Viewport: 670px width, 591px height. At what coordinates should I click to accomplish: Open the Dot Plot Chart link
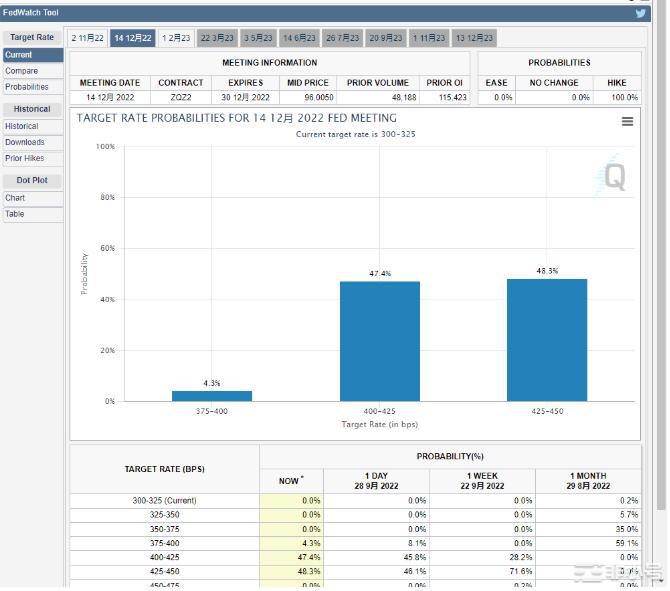[15, 198]
